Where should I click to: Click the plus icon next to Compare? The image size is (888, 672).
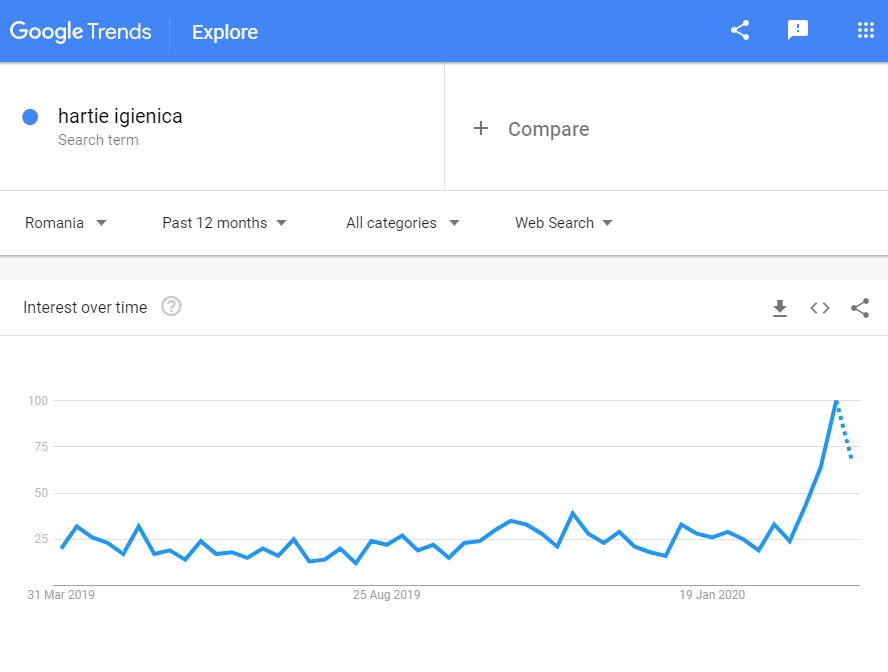481,128
